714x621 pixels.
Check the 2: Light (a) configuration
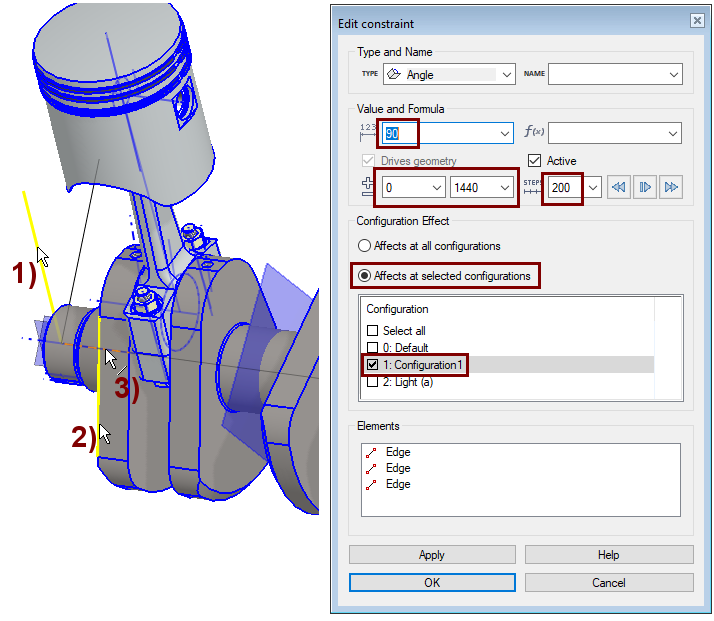(372, 382)
